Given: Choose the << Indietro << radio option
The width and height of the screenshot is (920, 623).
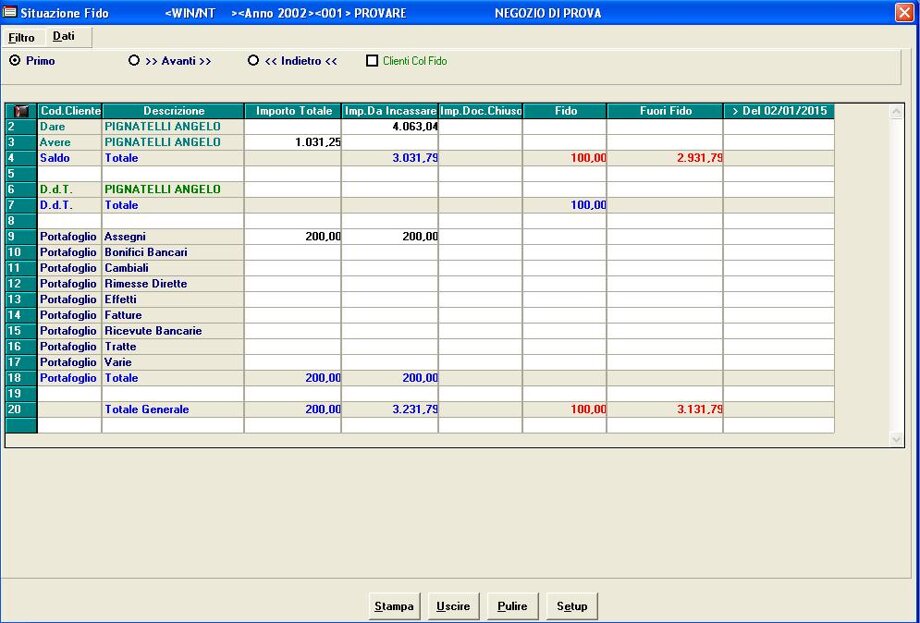Looking at the screenshot, I should (254, 61).
